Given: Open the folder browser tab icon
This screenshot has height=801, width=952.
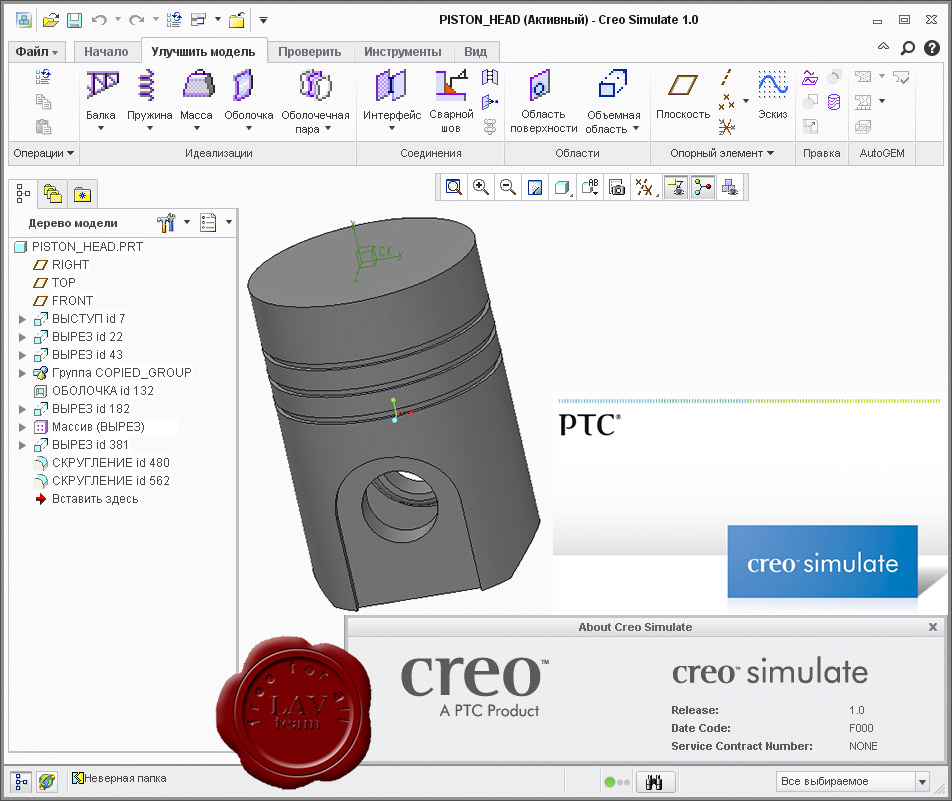Looking at the screenshot, I should 53,194.
